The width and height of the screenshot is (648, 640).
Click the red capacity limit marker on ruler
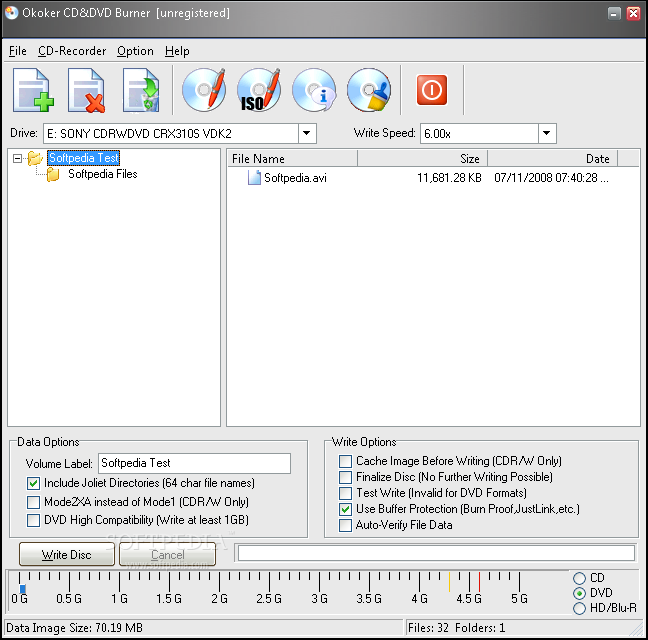479,582
